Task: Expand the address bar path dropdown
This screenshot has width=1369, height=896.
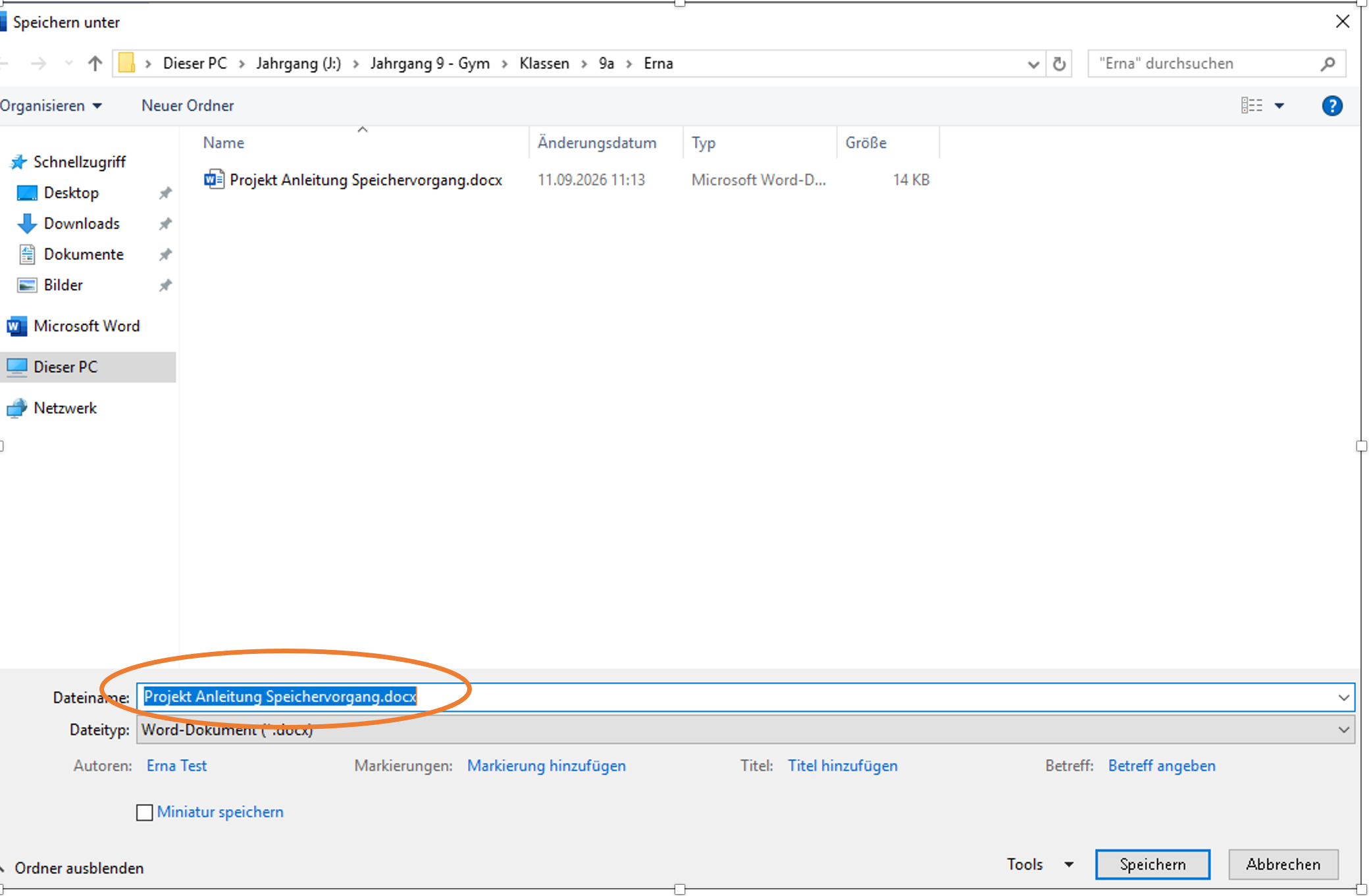Action: [1033, 64]
